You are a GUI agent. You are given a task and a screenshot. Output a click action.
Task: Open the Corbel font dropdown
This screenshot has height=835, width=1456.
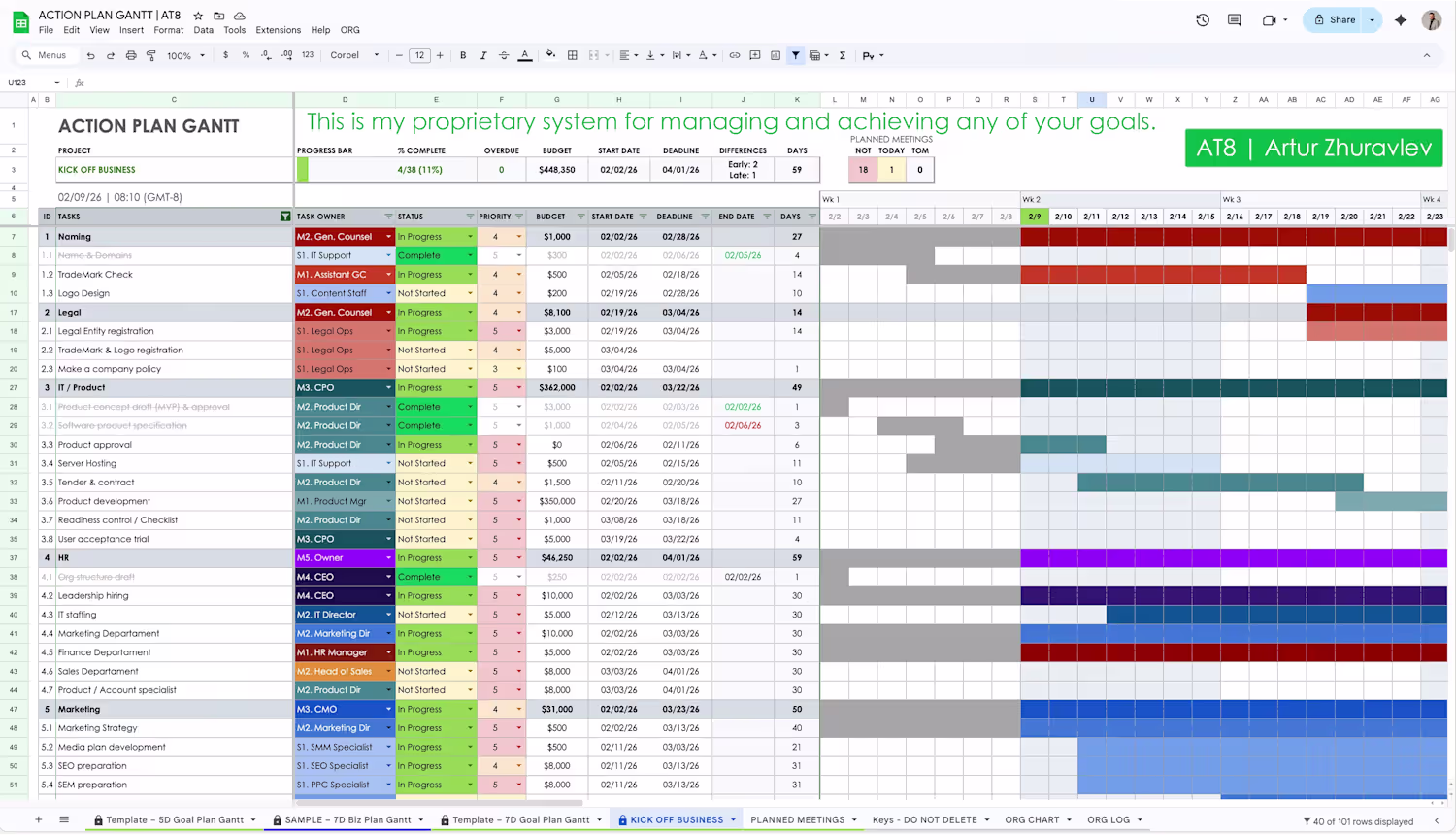tap(355, 55)
